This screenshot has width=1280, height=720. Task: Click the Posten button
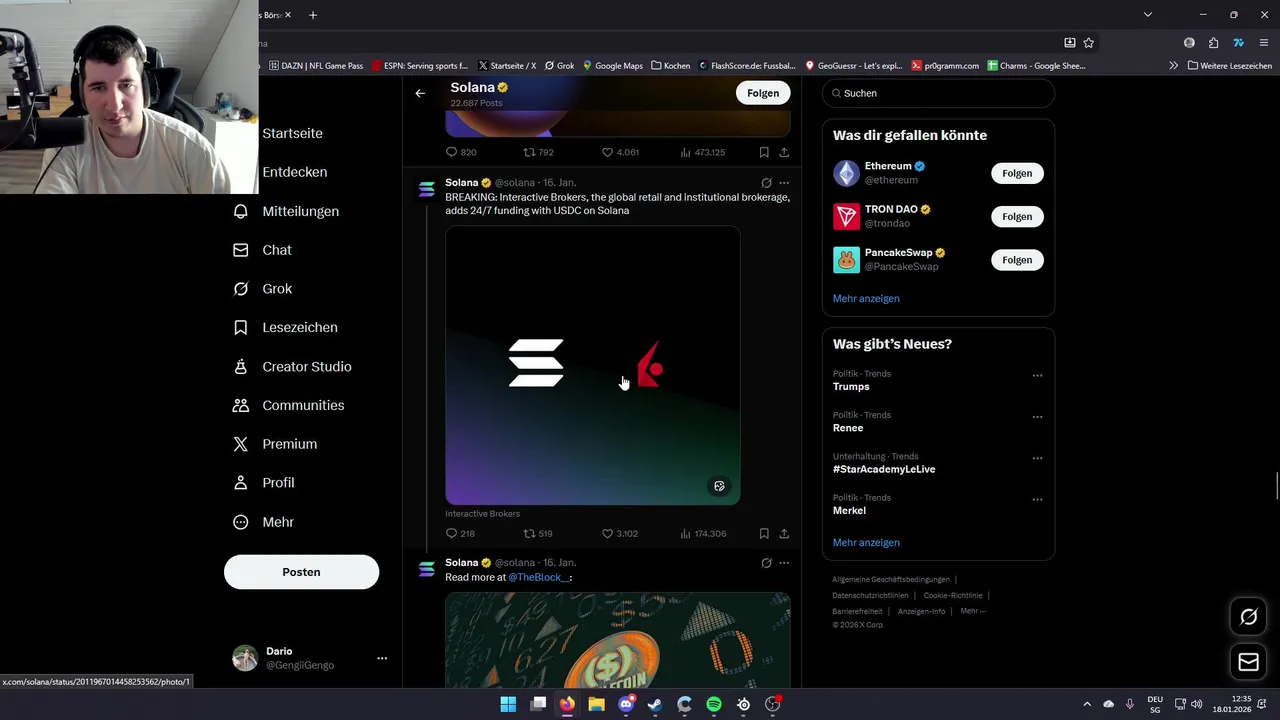[301, 572]
